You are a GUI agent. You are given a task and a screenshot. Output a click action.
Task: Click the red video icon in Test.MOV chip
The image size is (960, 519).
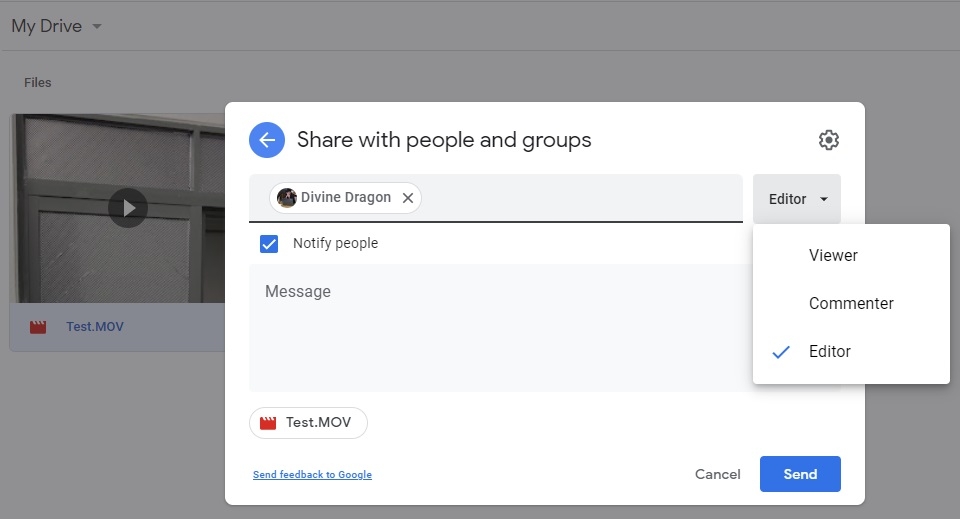pos(268,423)
